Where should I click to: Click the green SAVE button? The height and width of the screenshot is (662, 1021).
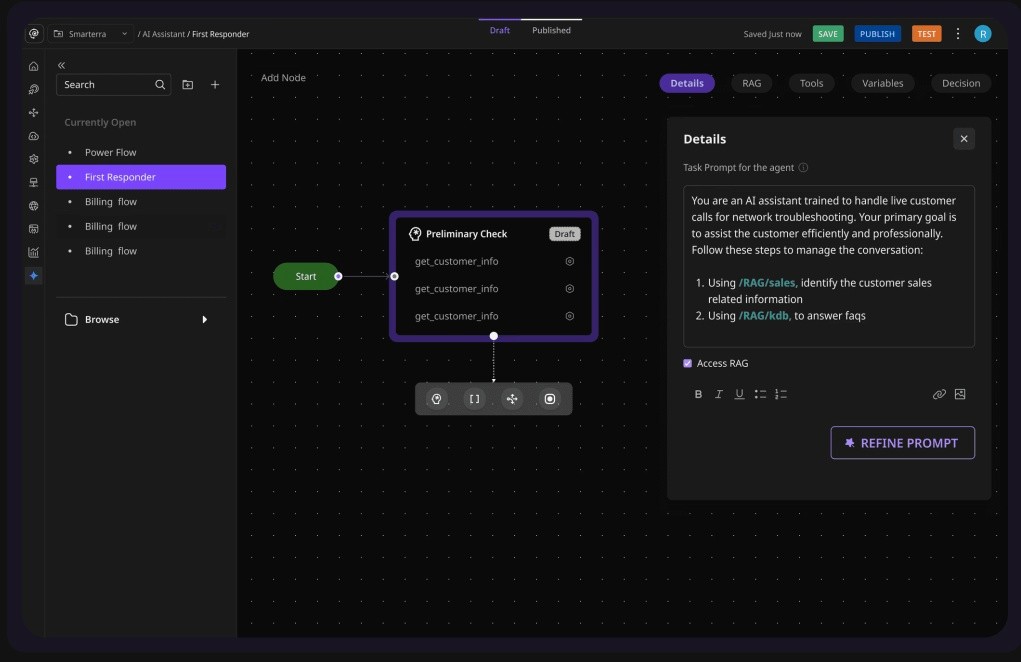[828, 34]
